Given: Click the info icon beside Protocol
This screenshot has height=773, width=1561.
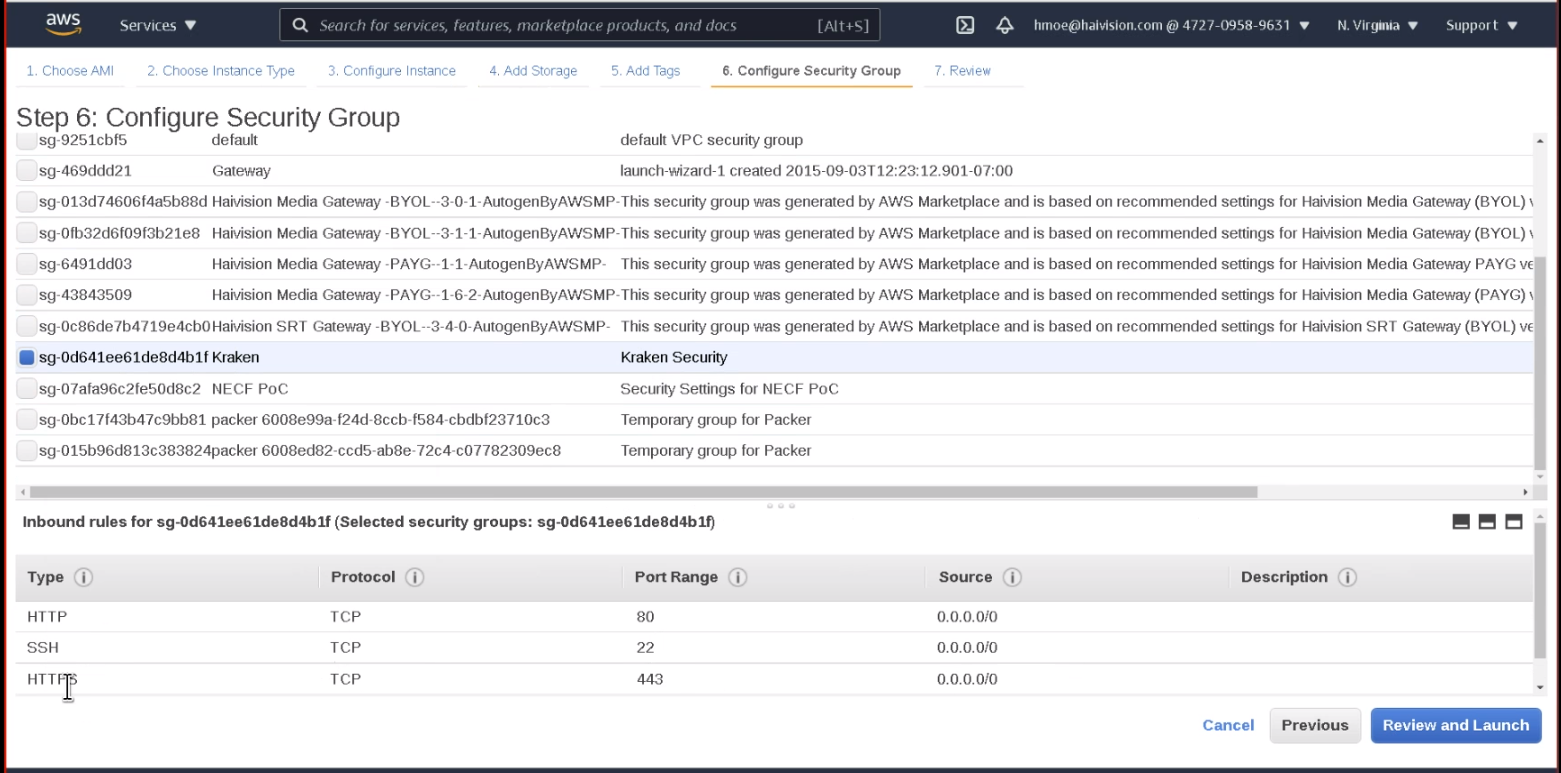Looking at the screenshot, I should click(x=414, y=577).
